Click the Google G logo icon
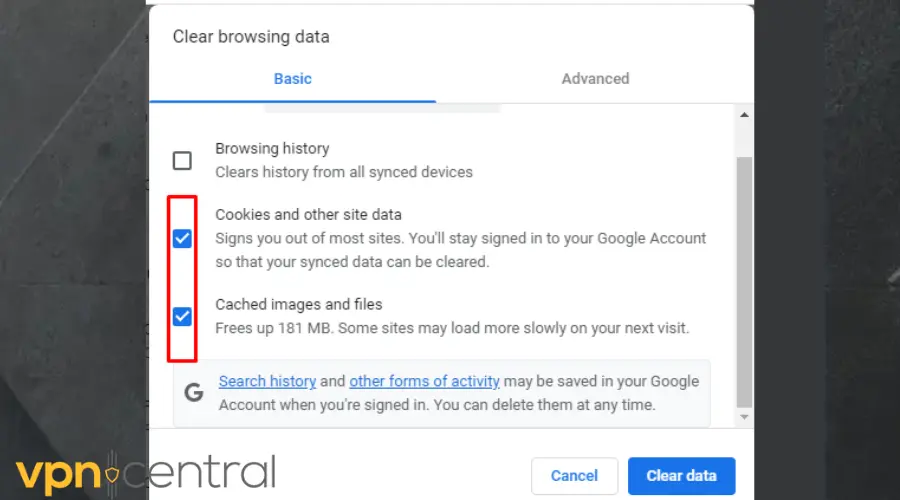The image size is (900, 500). pos(194,393)
